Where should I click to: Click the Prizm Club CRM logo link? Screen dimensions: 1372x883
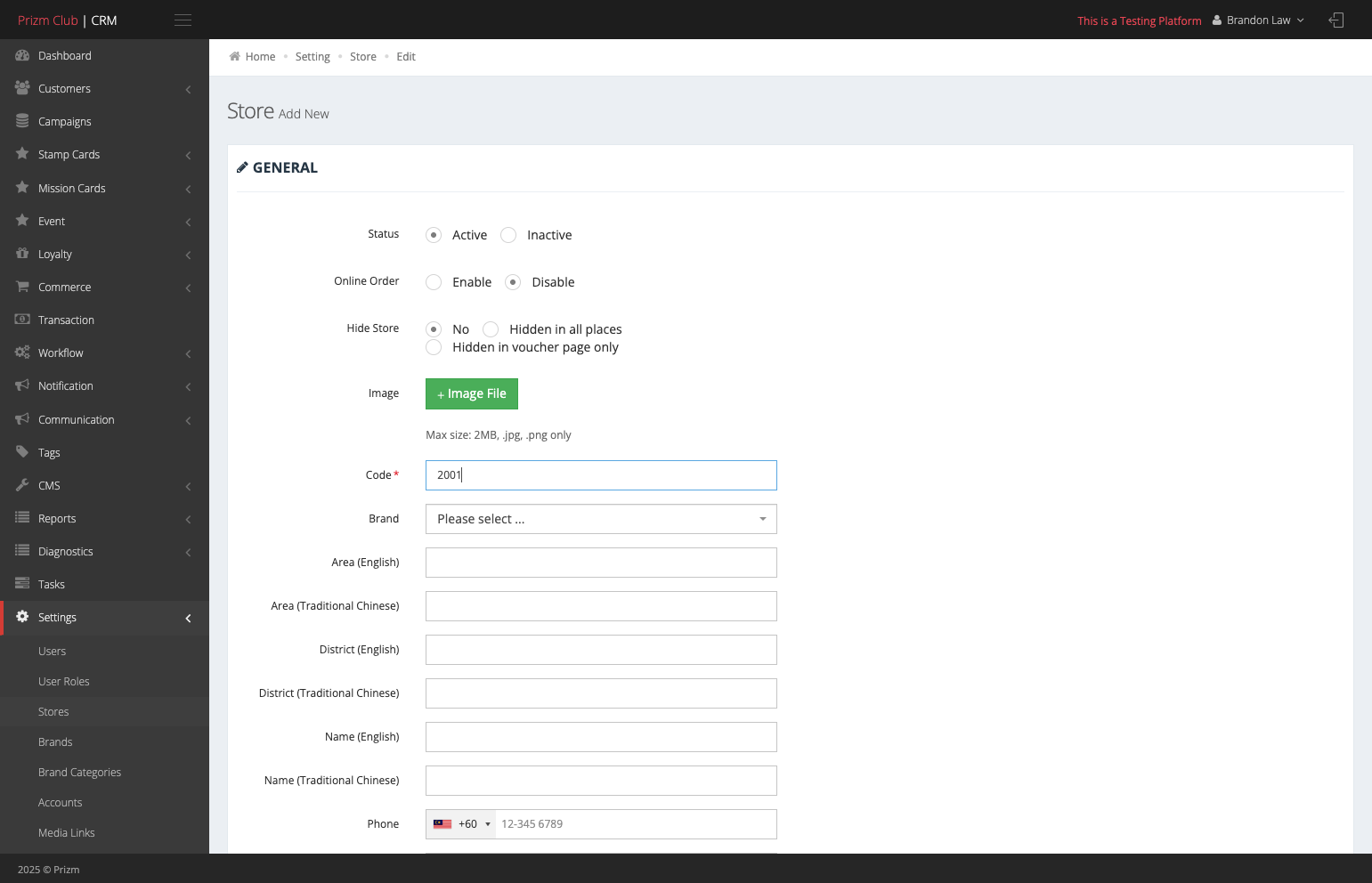(x=68, y=20)
